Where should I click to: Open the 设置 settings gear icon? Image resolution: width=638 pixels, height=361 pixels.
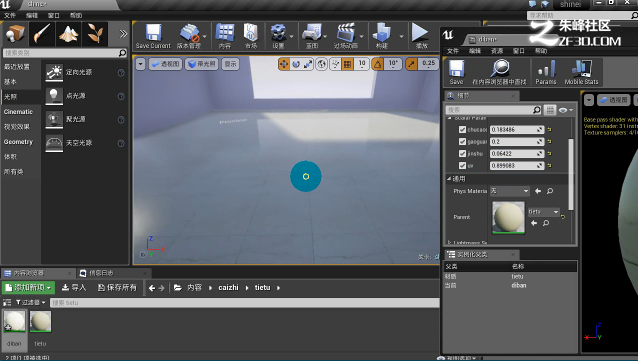coord(278,36)
